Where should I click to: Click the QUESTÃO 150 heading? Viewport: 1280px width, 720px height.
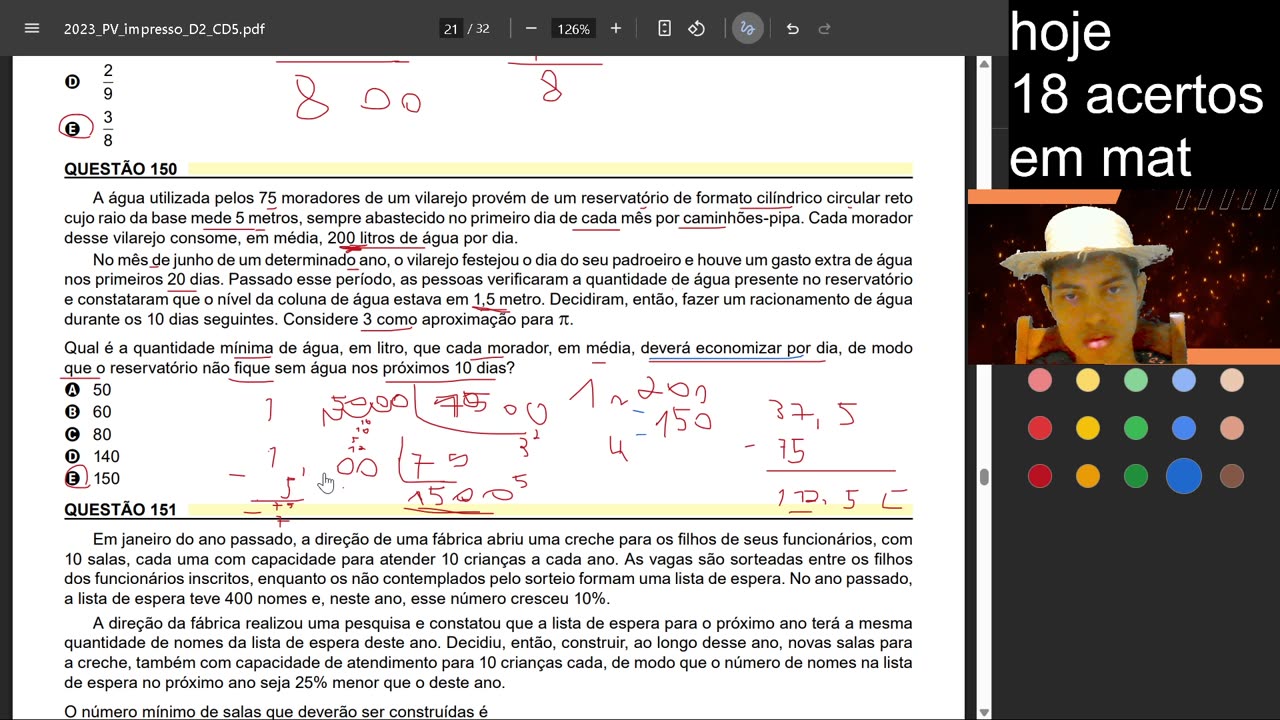coord(120,169)
